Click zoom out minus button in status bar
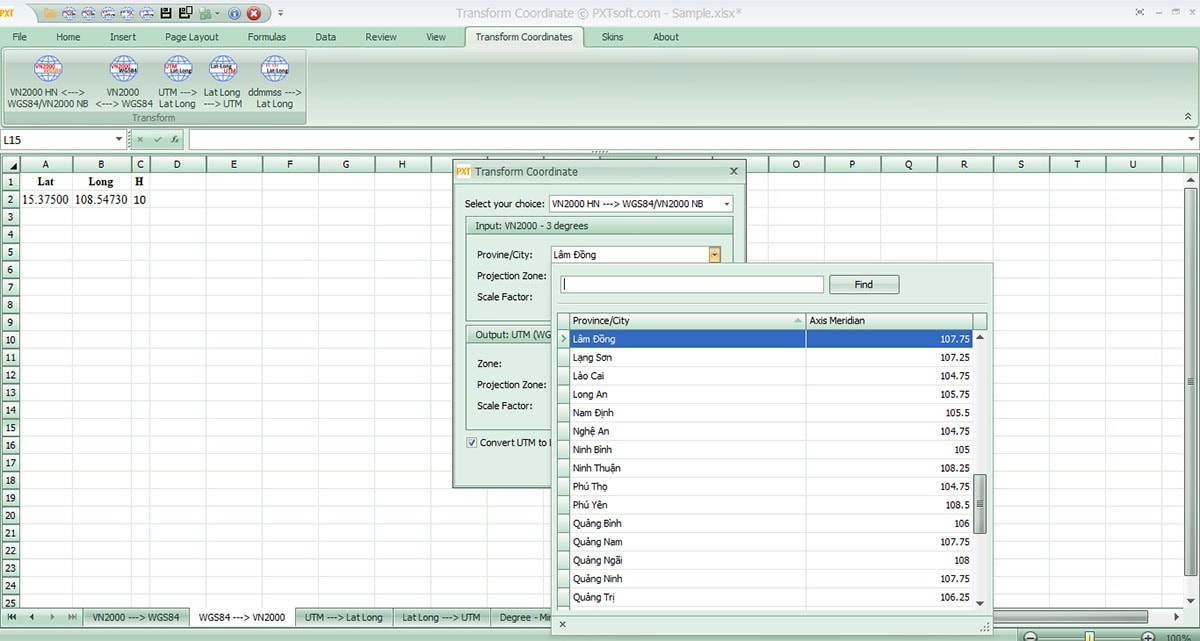 tap(1029, 636)
